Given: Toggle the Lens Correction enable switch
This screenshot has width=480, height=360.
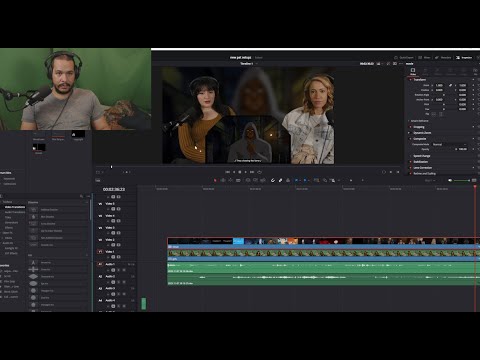Looking at the screenshot, I should tap(410, 168).
